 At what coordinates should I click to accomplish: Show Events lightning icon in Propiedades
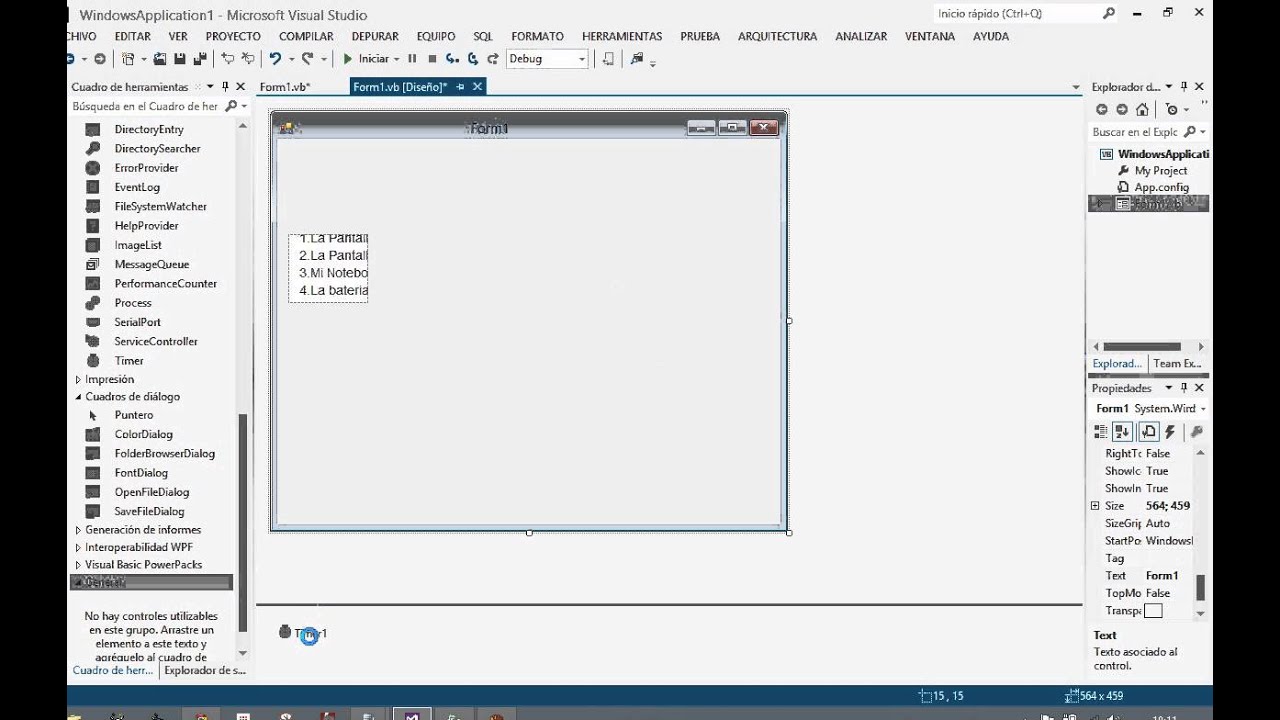[1170, 432]
